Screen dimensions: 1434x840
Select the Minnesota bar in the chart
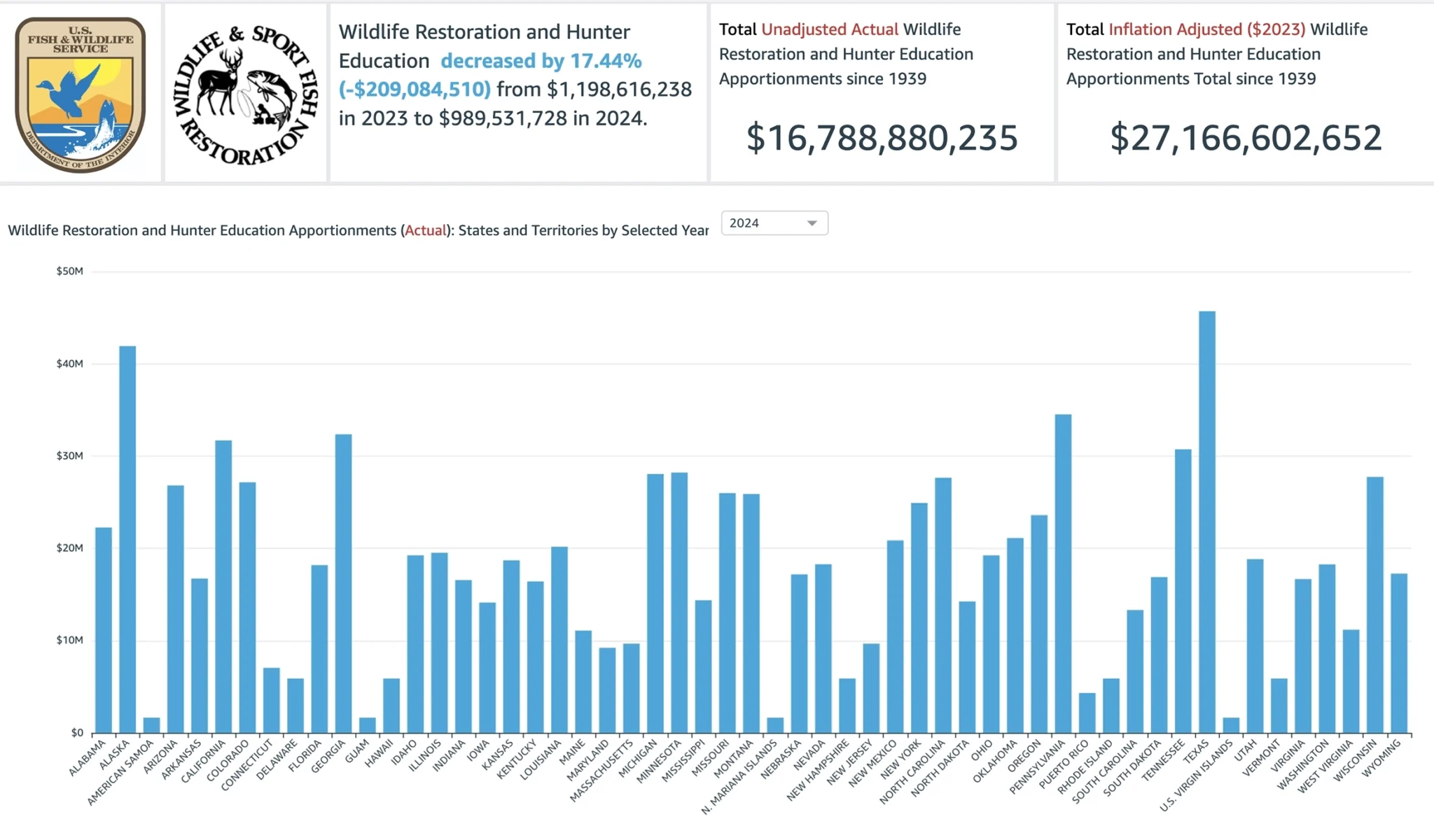click(679, 603)
